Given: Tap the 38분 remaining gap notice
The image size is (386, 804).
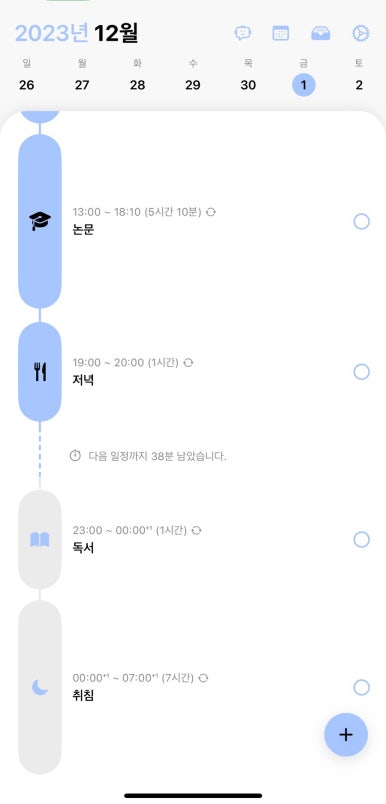Looking at the screenshot, I should 148,456.
